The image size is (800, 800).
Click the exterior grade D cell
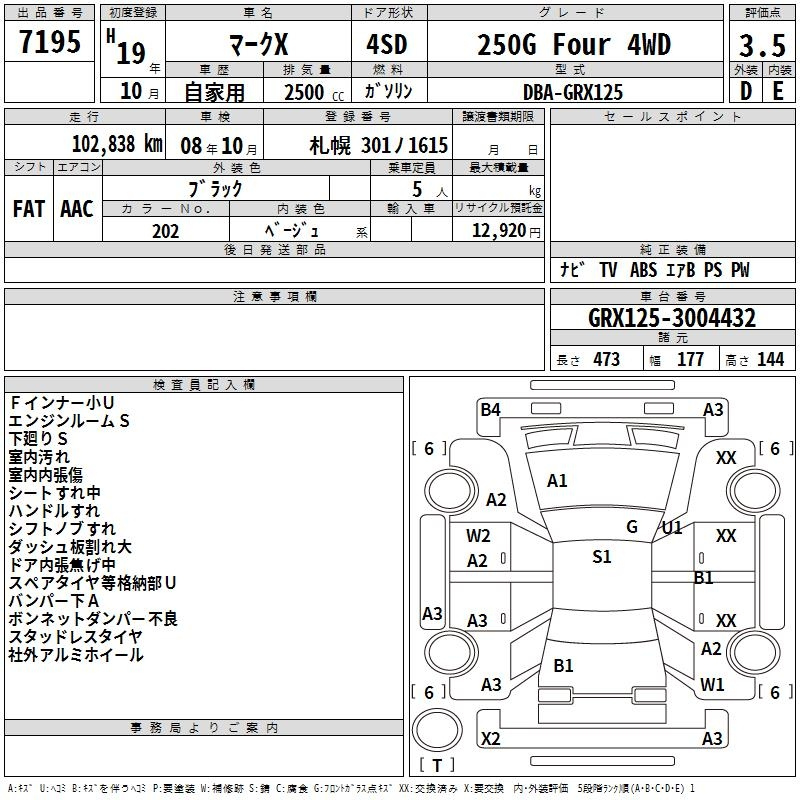tap(745, 91)
